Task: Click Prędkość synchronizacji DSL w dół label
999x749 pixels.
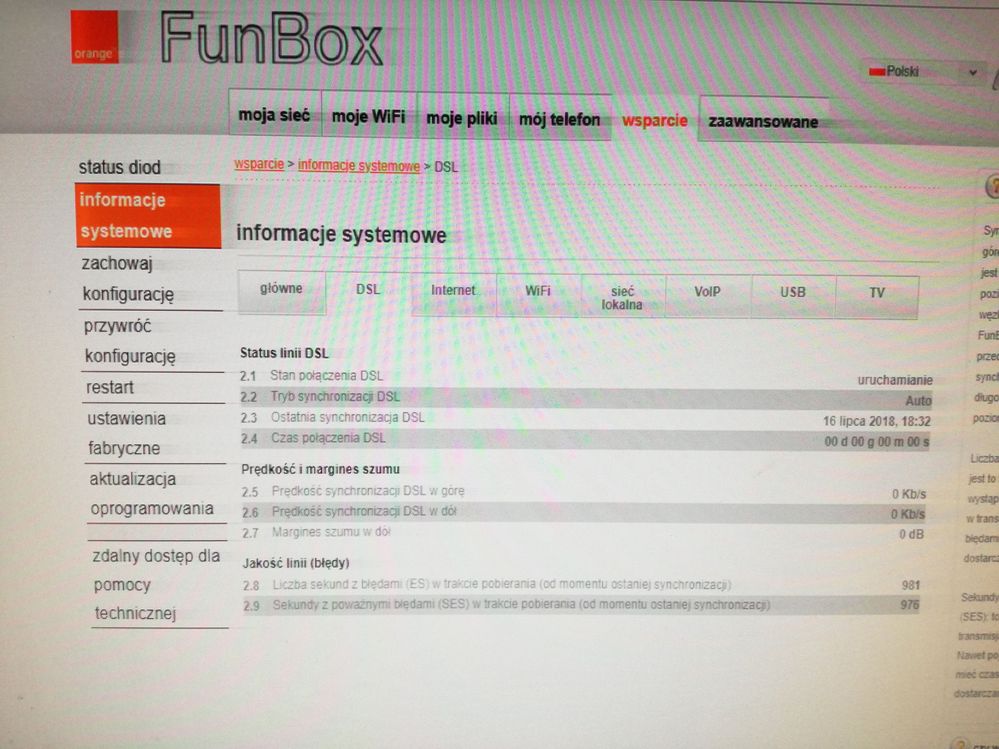Action: pyautogui.click(x=364, y=511)
